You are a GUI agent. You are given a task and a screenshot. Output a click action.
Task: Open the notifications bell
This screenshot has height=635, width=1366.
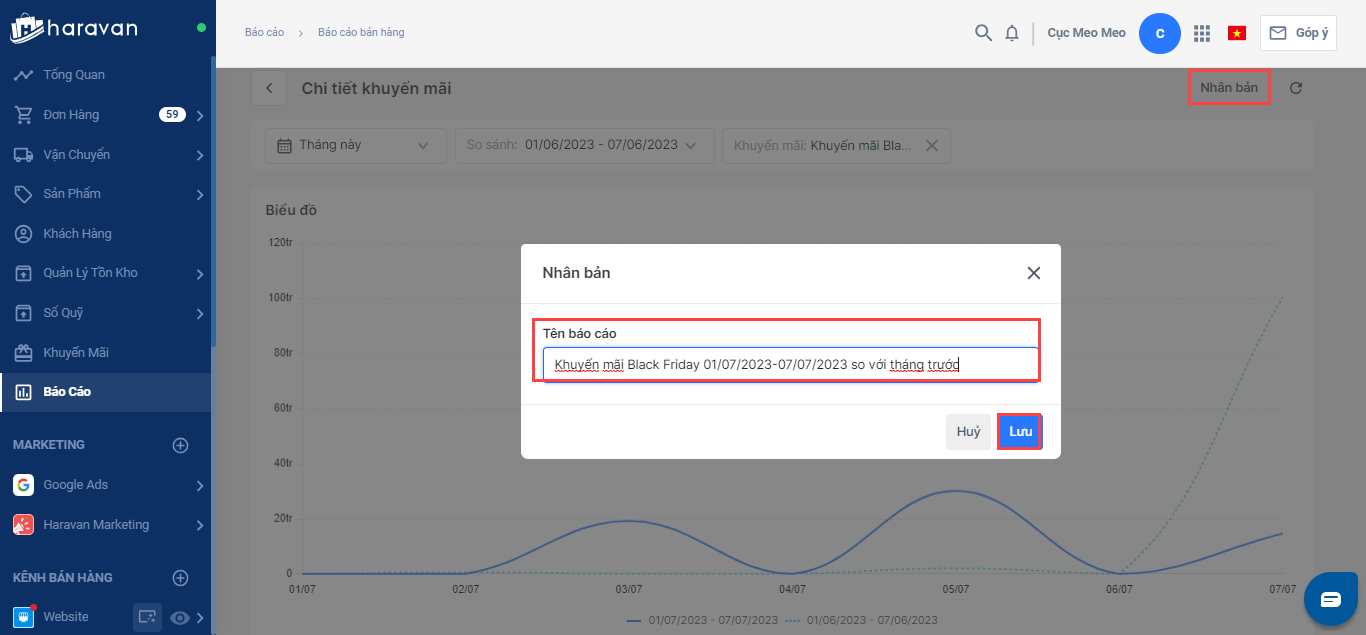click(x=1012, y=33)
